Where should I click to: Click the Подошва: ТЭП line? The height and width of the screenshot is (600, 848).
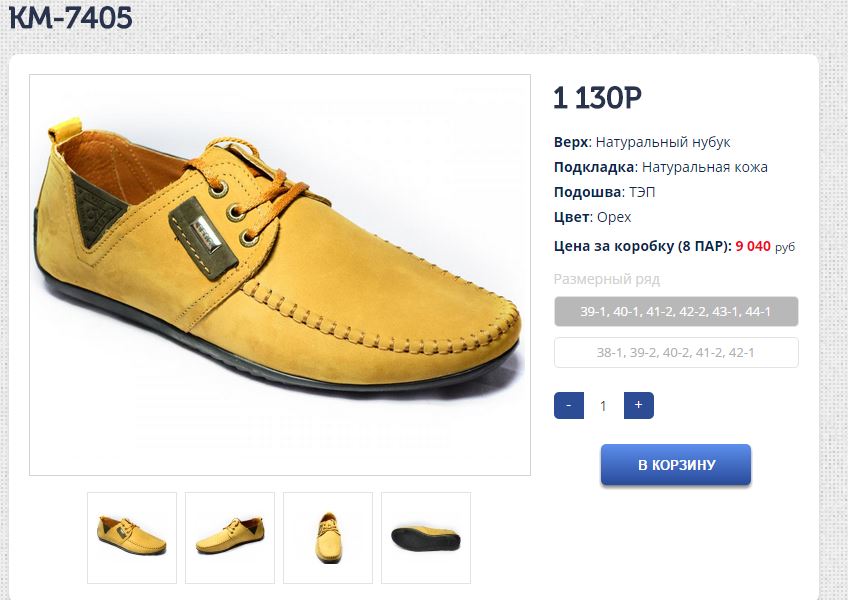tap(605, 192)
